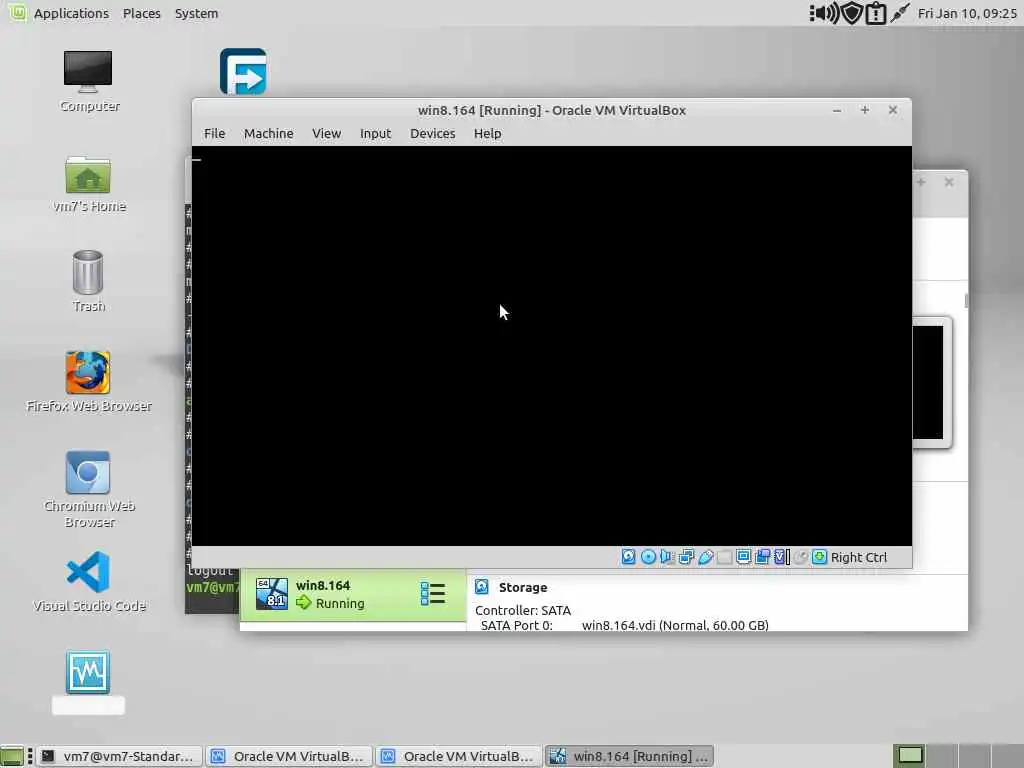Screen dimensions: 1024x768
Task: Click the Mint menu logo icon
Action: (x=17, y=12)
